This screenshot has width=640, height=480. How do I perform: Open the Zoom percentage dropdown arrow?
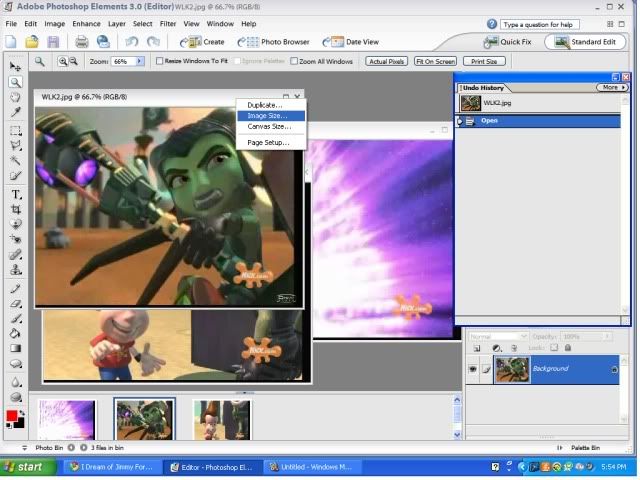139,61
